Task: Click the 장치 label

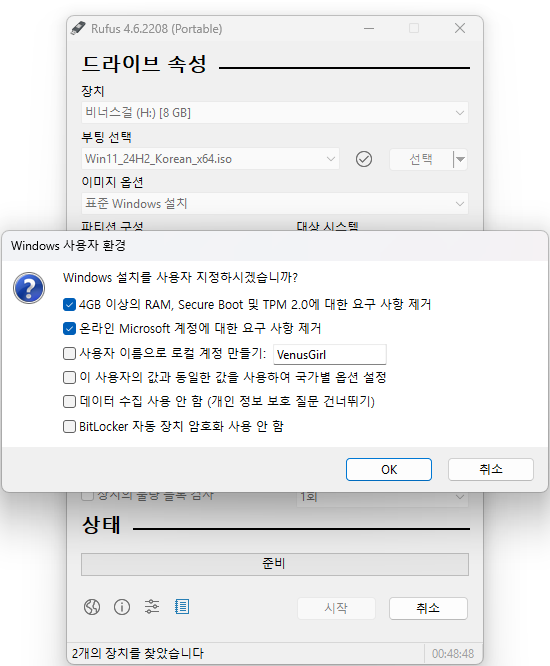Action: click(93, 91)
